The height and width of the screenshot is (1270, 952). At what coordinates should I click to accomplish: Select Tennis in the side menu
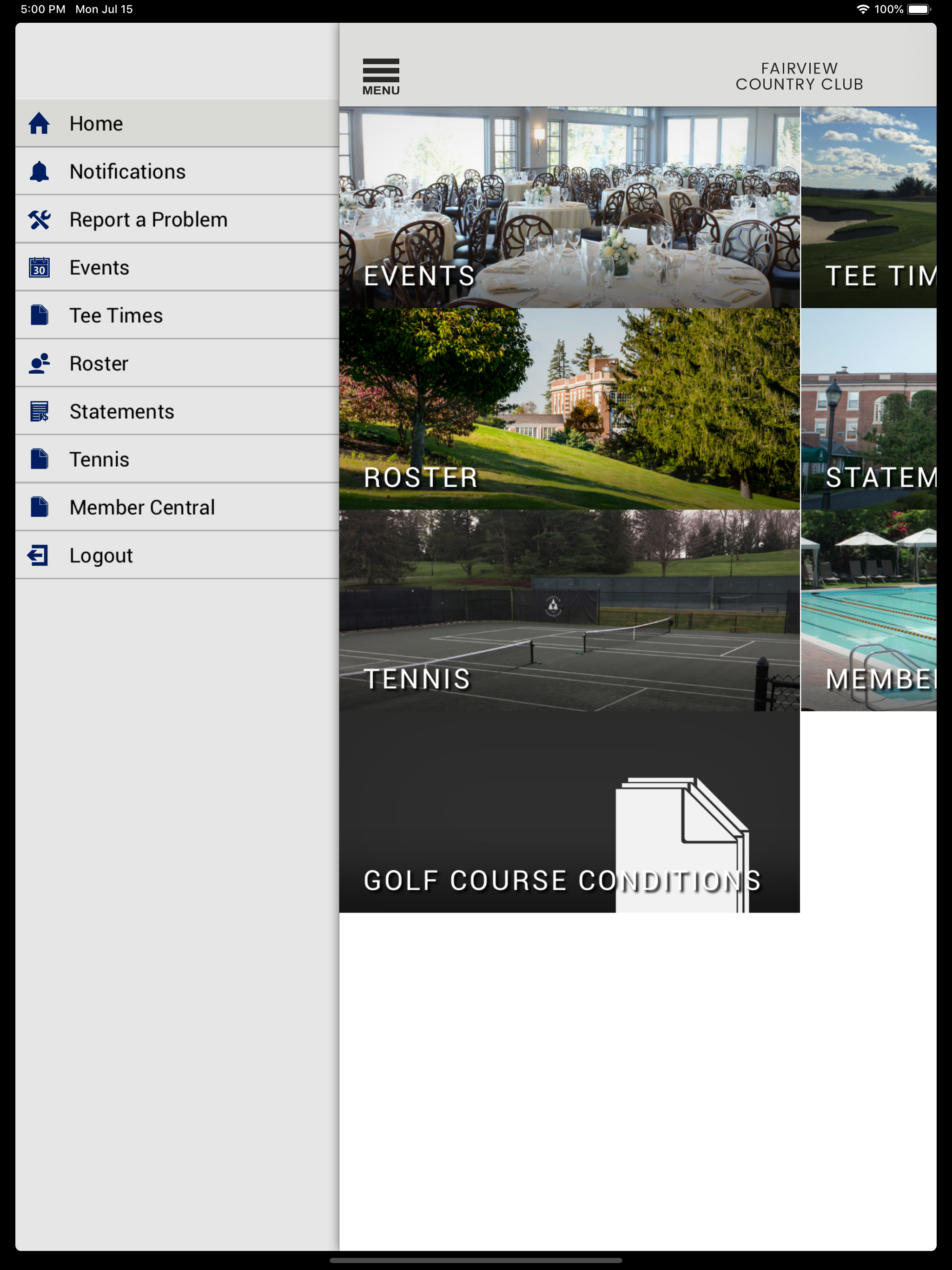pyautogui.click(x=177, y=459)
